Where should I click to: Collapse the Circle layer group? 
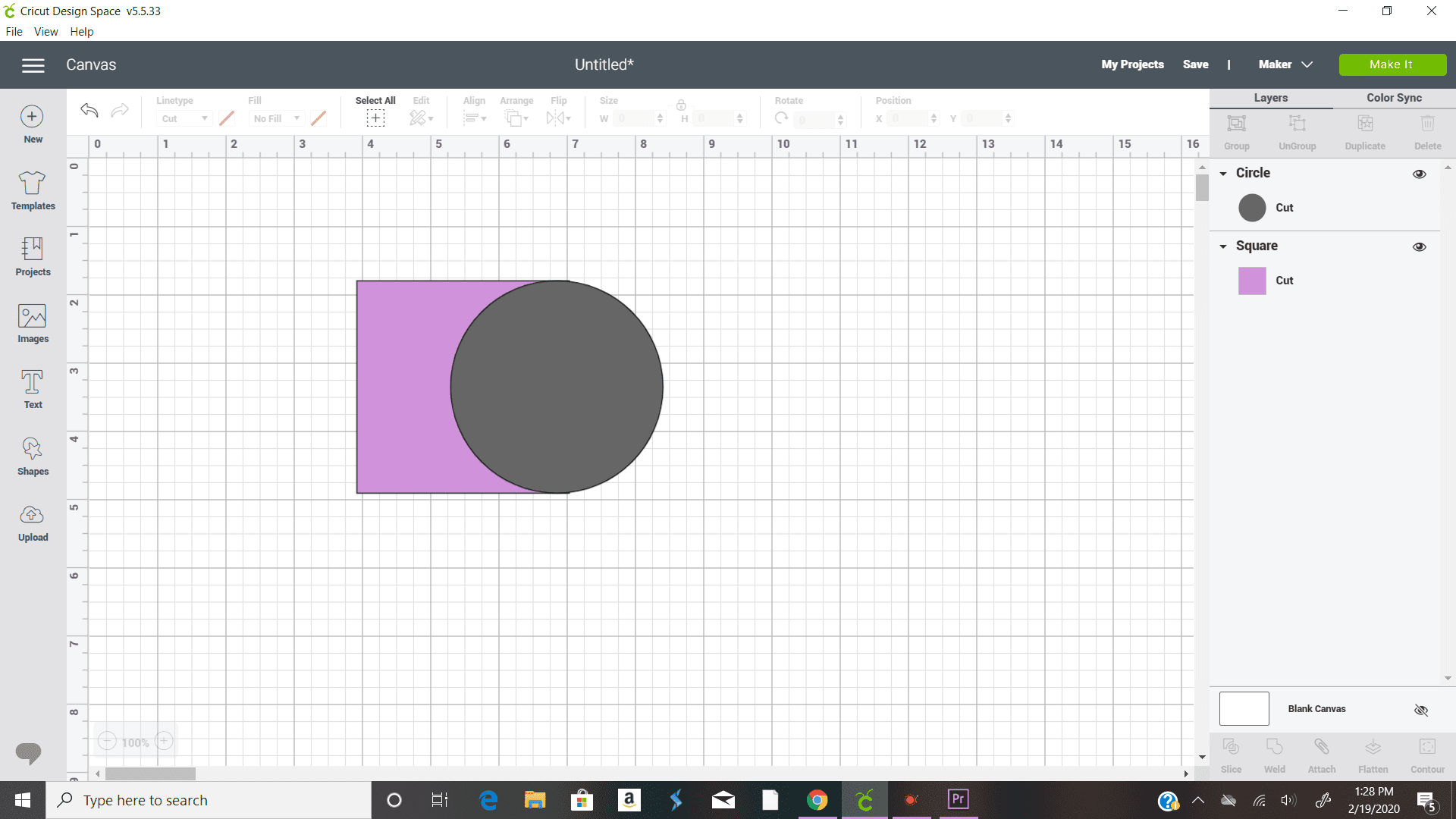(x=1223, y=174)
